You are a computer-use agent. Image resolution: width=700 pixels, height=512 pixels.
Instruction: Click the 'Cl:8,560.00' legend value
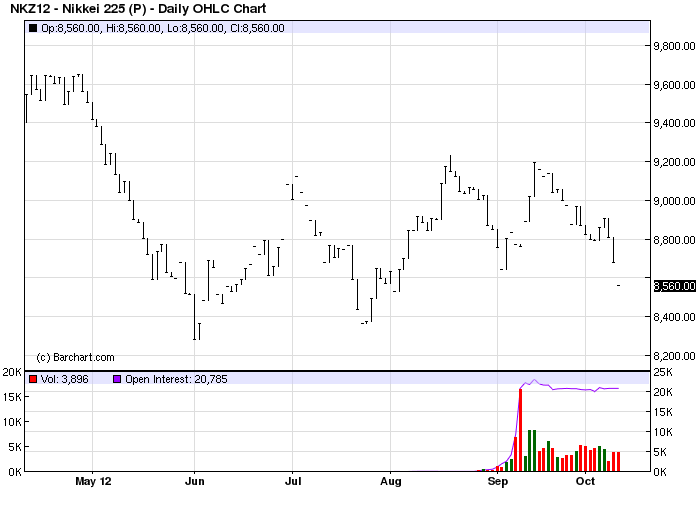257,28
